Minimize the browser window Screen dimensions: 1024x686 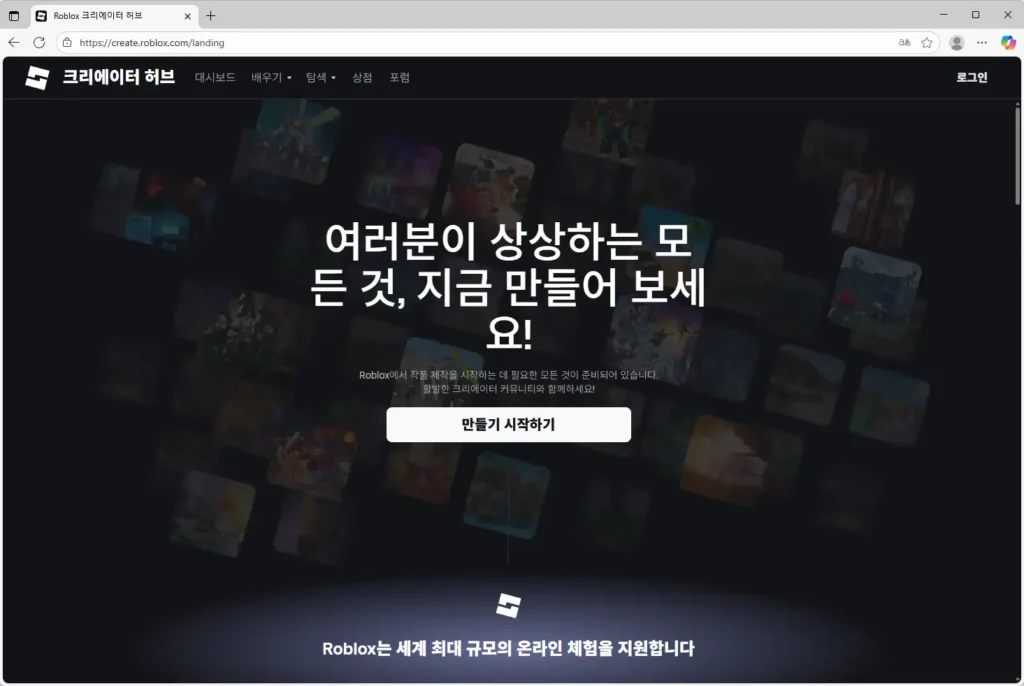pos(944,14)
